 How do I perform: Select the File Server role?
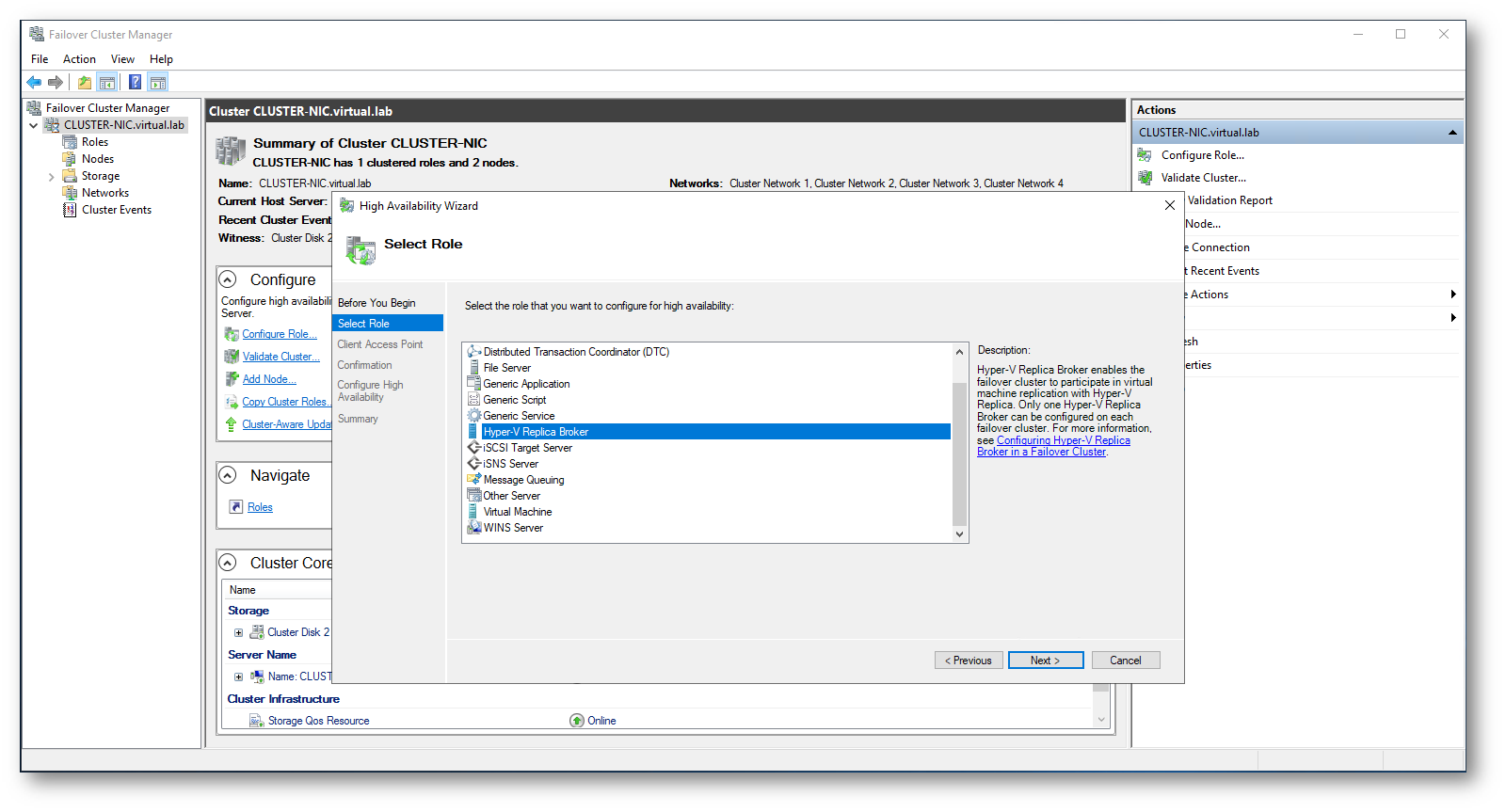tap(506, 368)
